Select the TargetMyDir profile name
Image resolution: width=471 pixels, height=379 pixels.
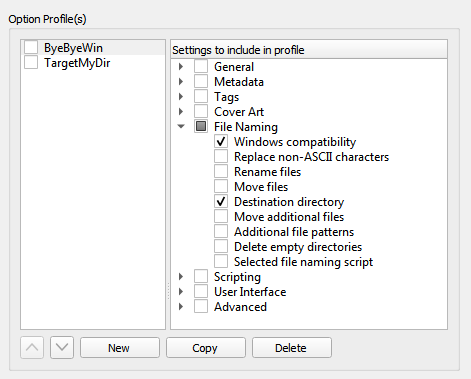[x=77, y=63]
